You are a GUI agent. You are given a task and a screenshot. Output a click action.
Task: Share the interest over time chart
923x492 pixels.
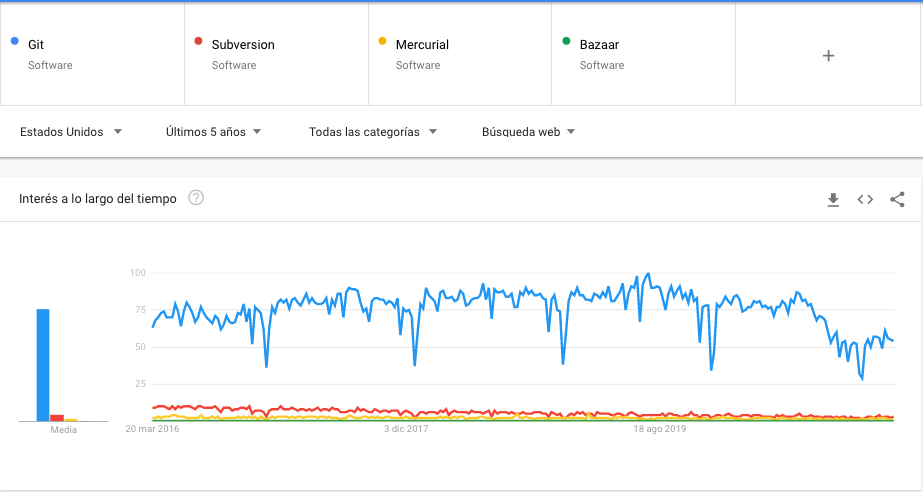897,200
